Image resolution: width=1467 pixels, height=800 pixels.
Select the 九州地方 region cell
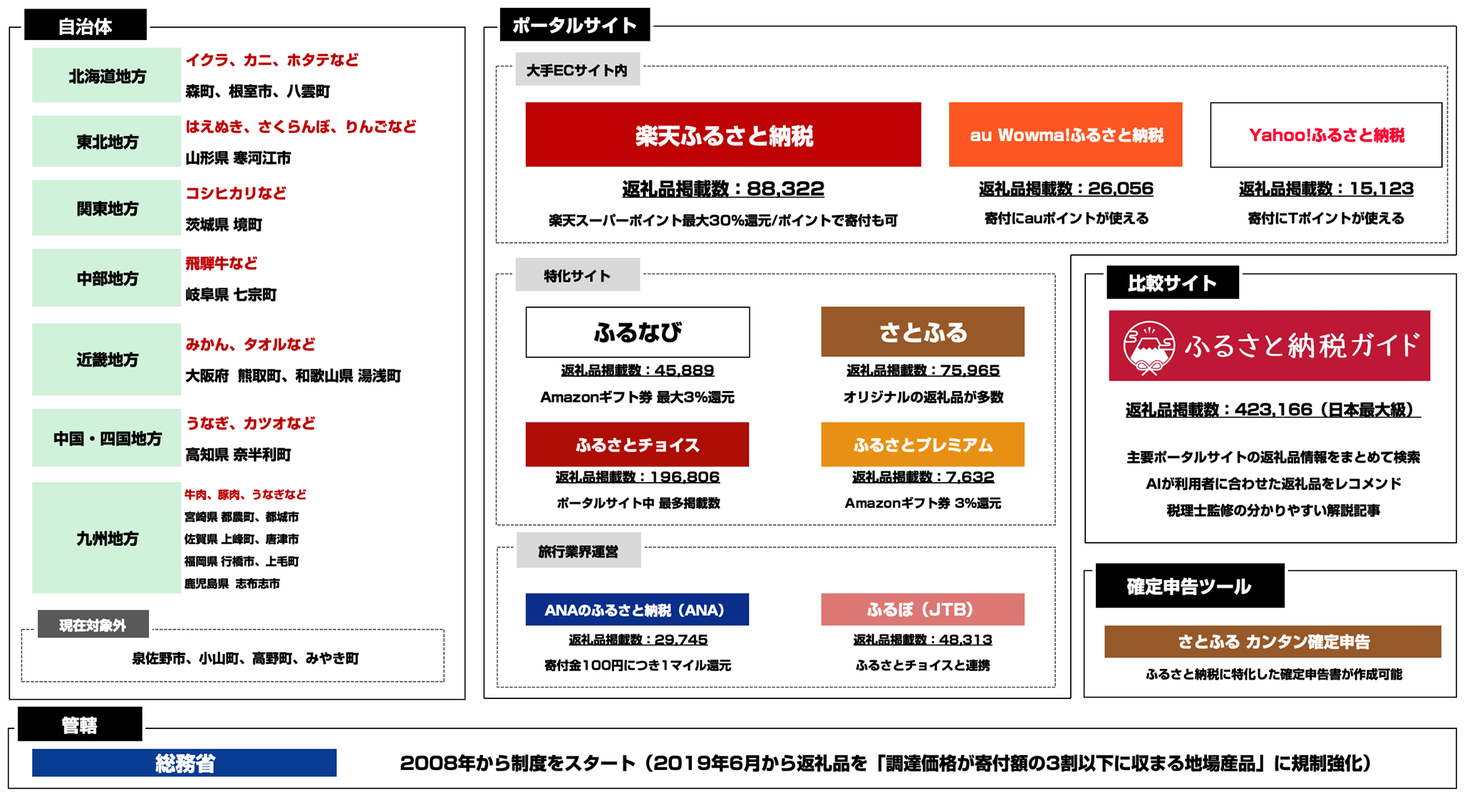pyautogui.click(x=106, y=538)
